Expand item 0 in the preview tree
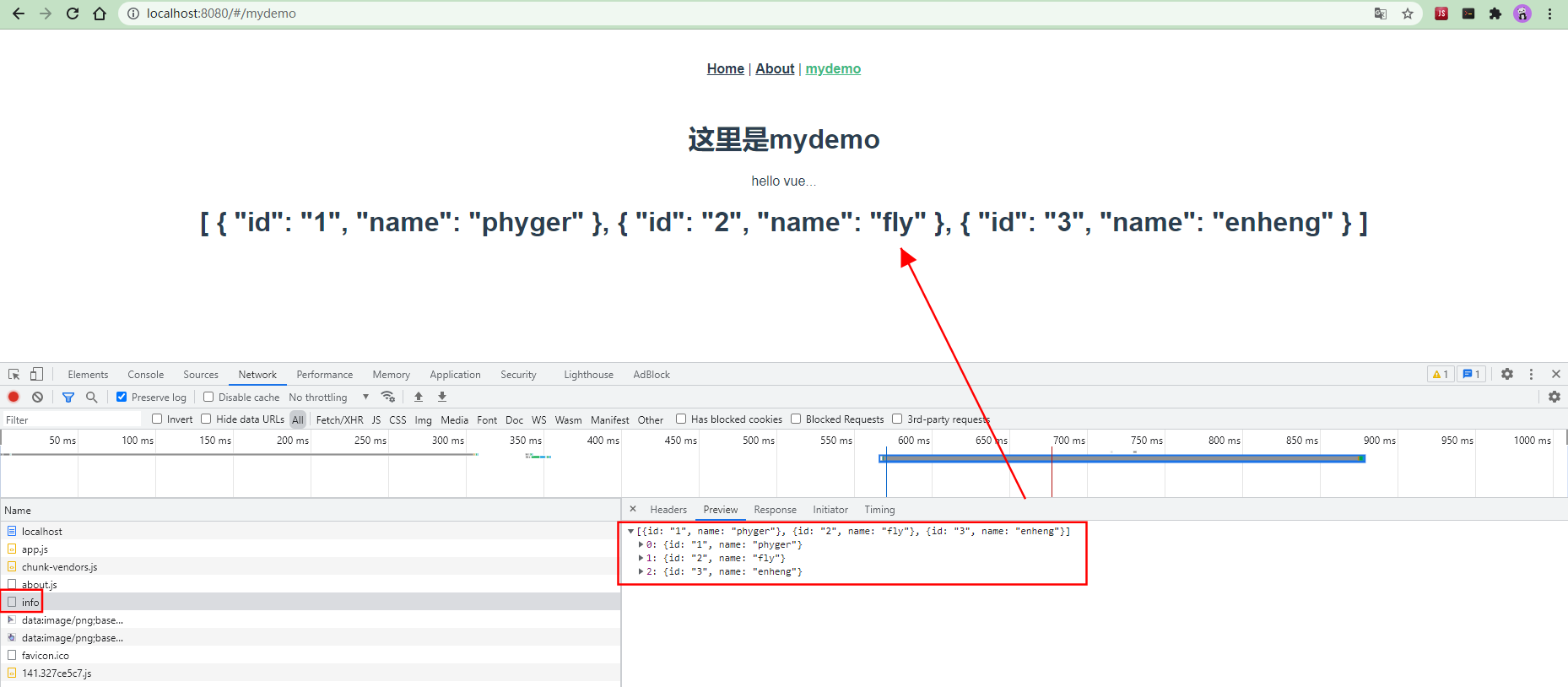This screenshot has height=687, width=1568. 641,545
